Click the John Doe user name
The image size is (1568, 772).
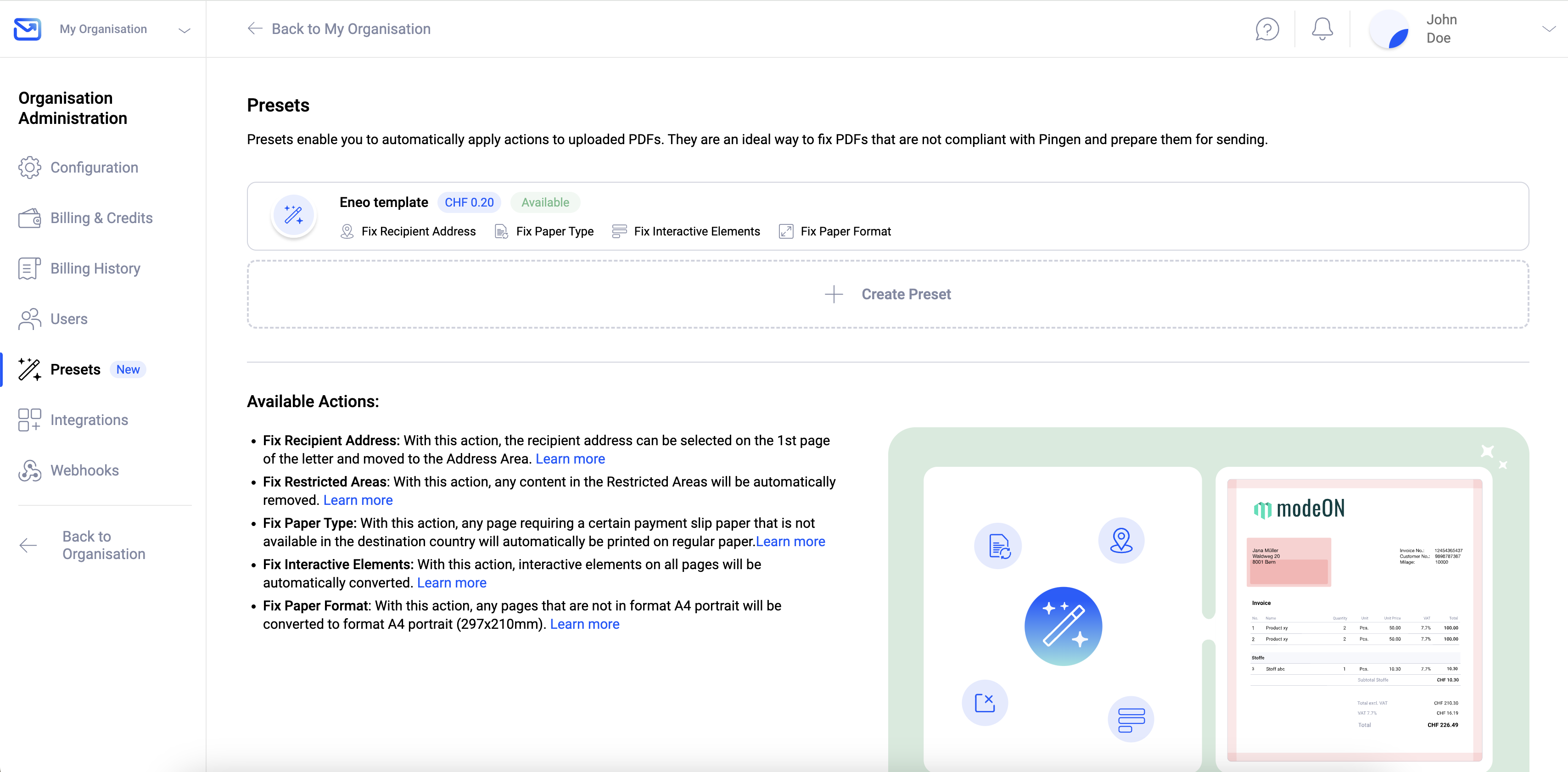coord(1442,28)
